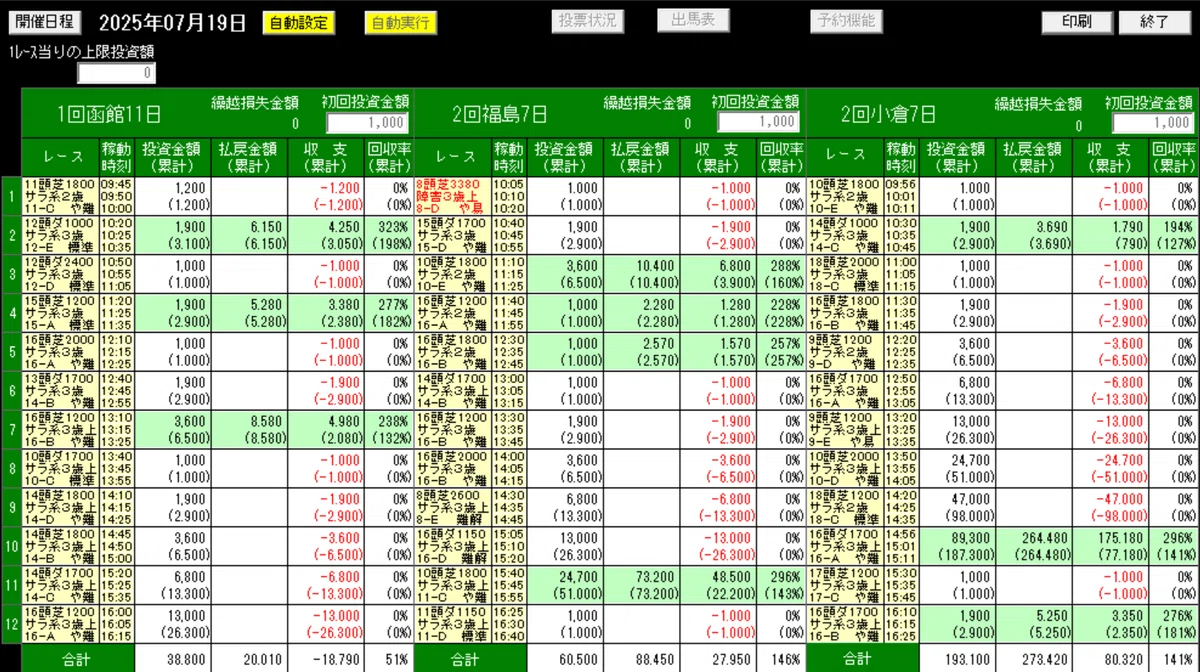Viewport: 1200px width, 672px height.
Task: Click the 51% total recovery rate
Action: point(388,659)
